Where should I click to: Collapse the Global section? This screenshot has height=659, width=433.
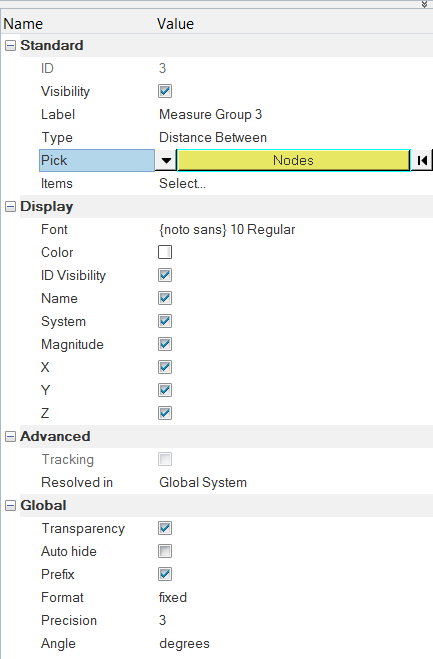click(x=11, y=505)
